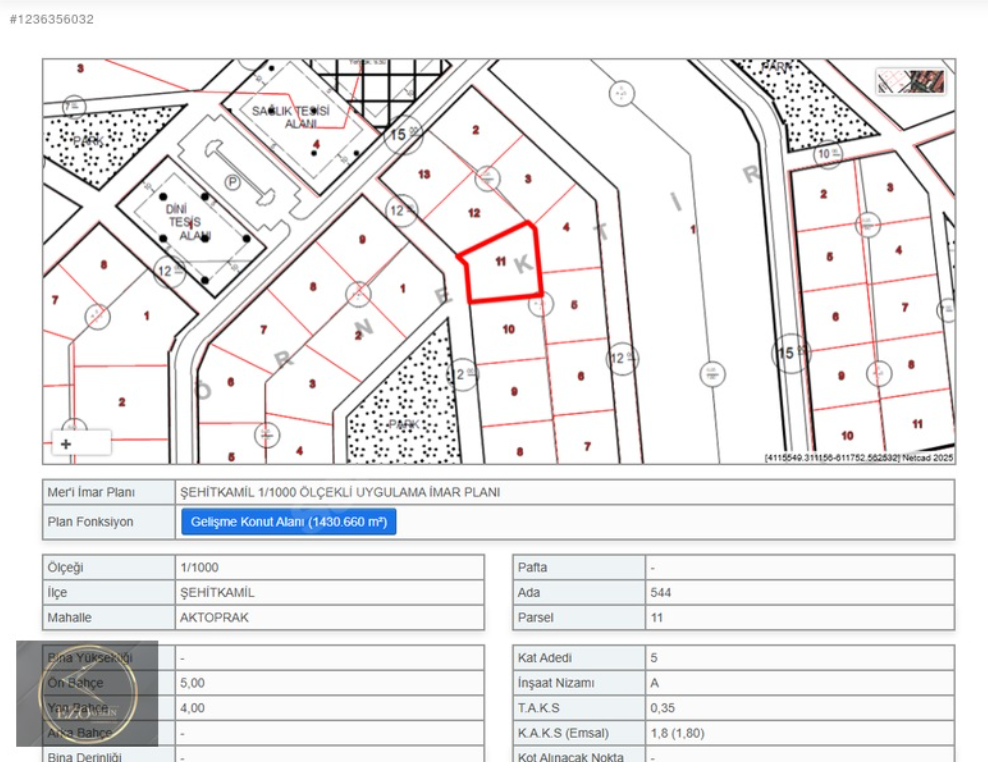Select the İnşaat Nizamı value A
This screenshot has height=762, width=988.
click(655, 683)
